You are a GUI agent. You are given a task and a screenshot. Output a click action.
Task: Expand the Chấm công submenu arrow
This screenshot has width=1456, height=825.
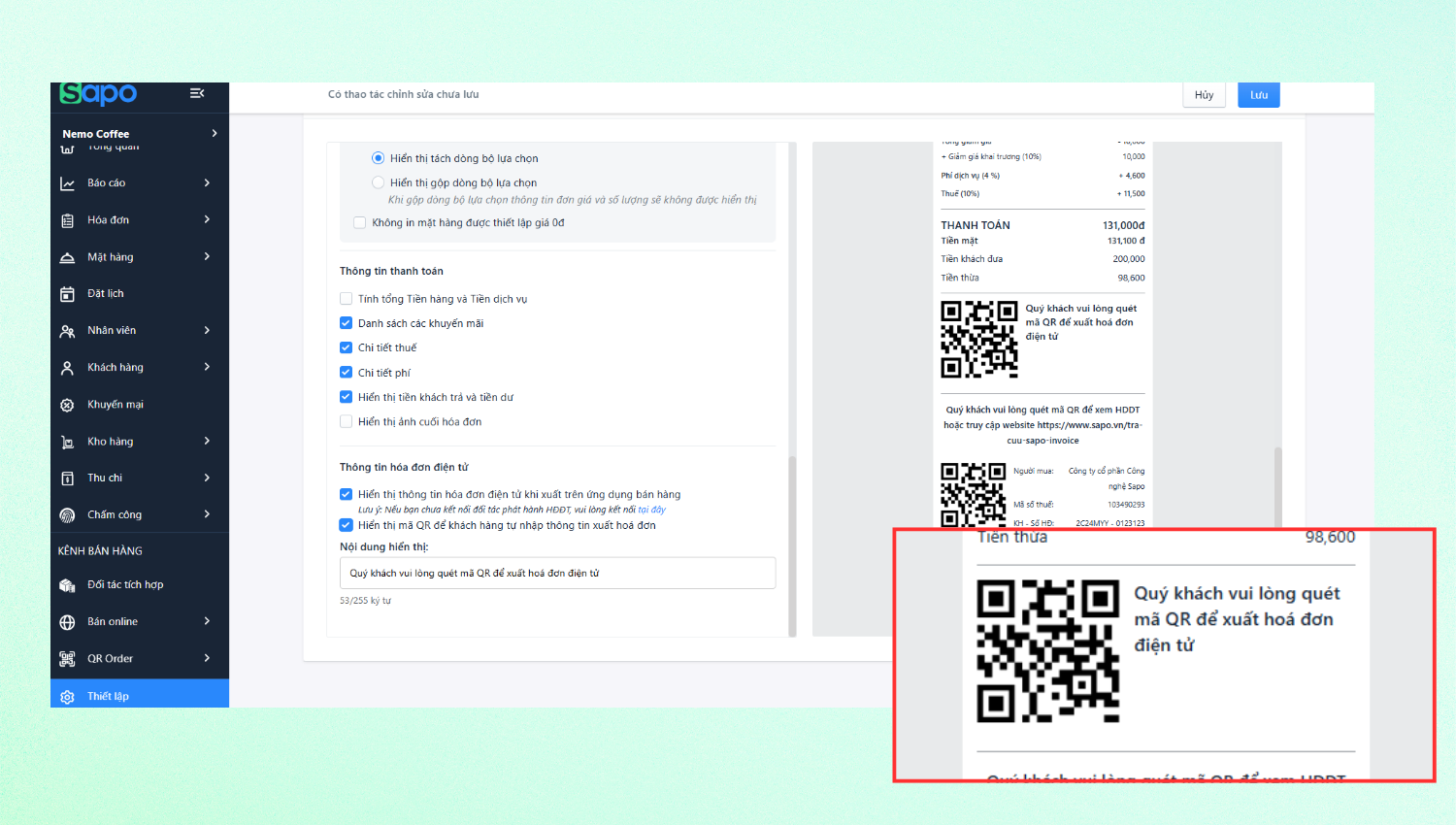pos(207,514)
